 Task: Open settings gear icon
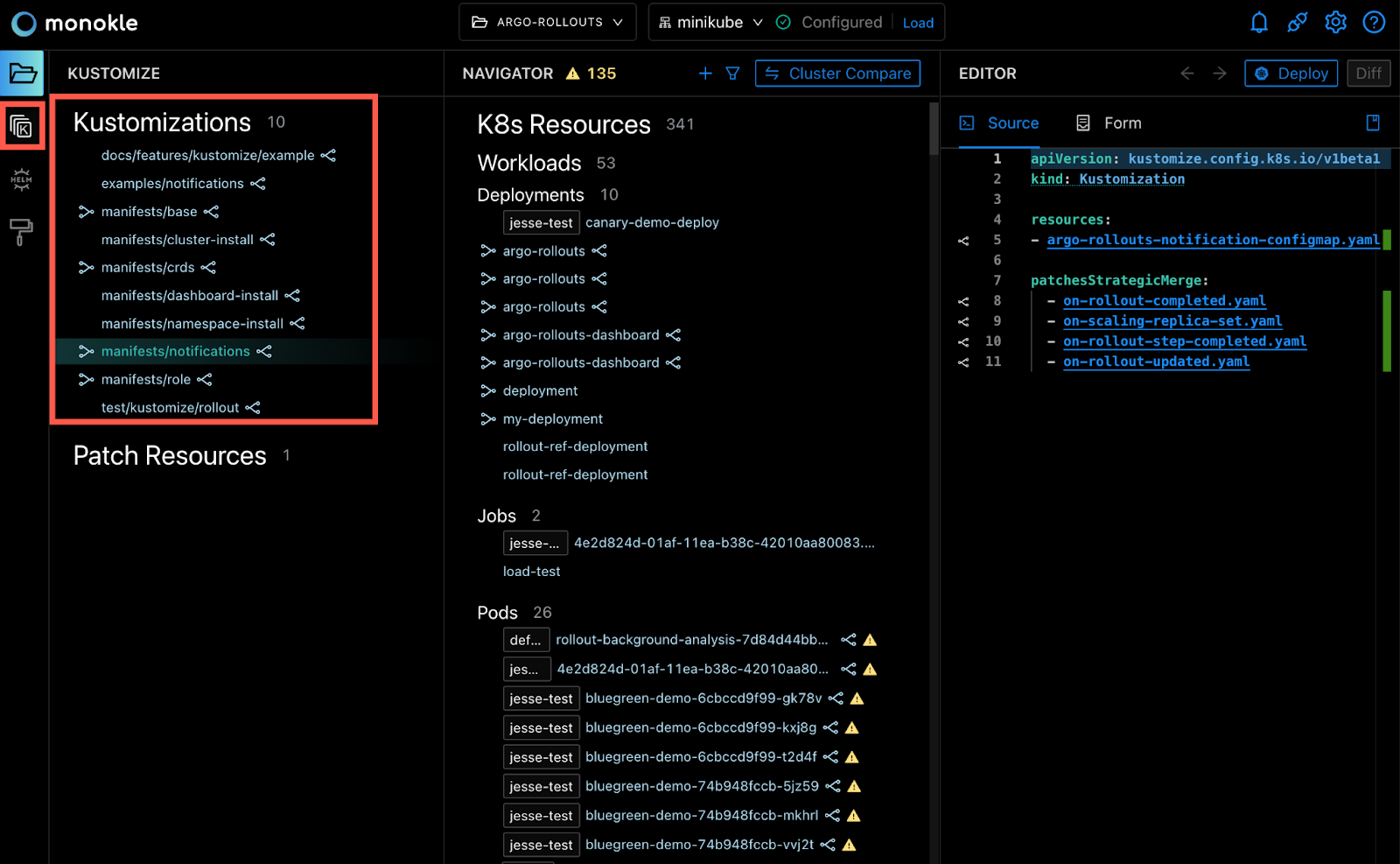pos(1335,23)
